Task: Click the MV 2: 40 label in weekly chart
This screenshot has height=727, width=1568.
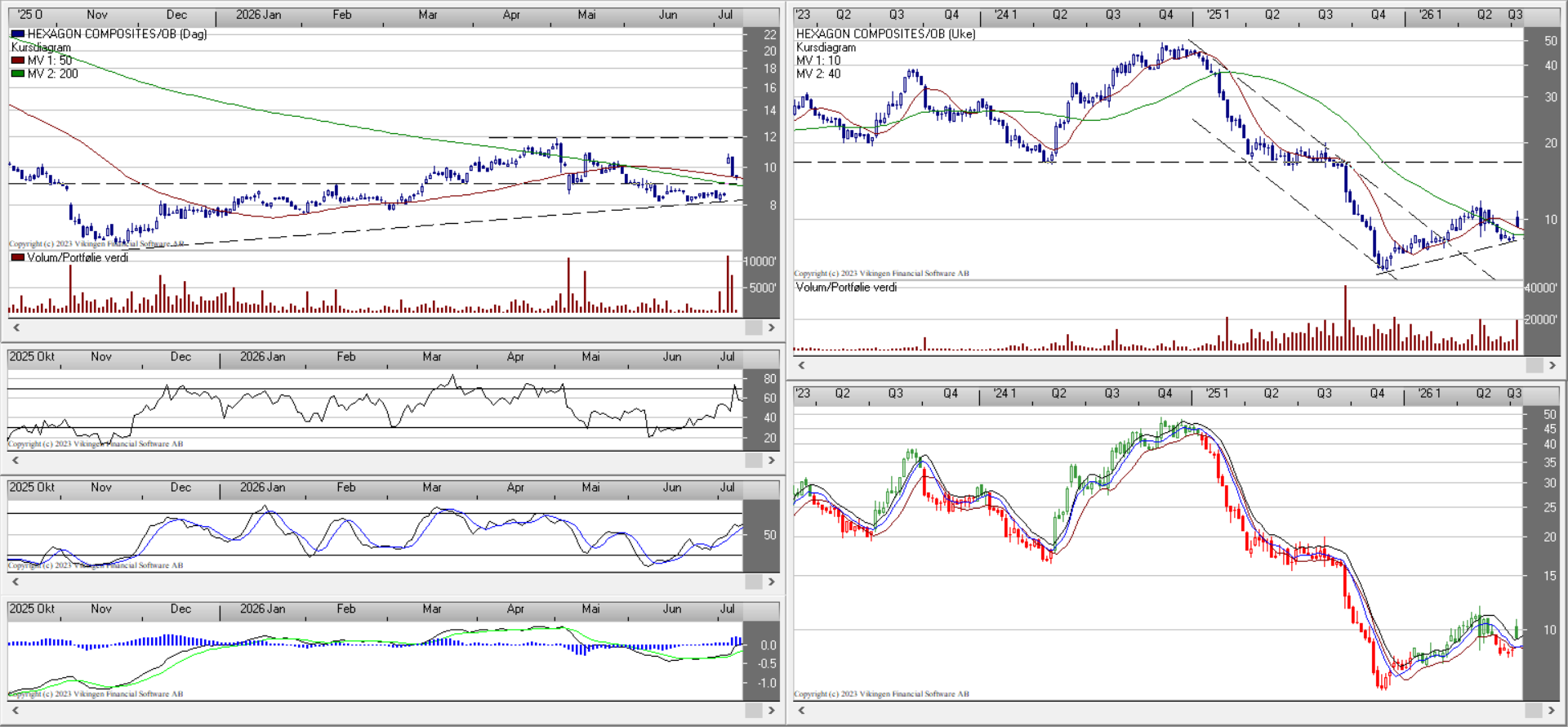Action: [818, 74]
